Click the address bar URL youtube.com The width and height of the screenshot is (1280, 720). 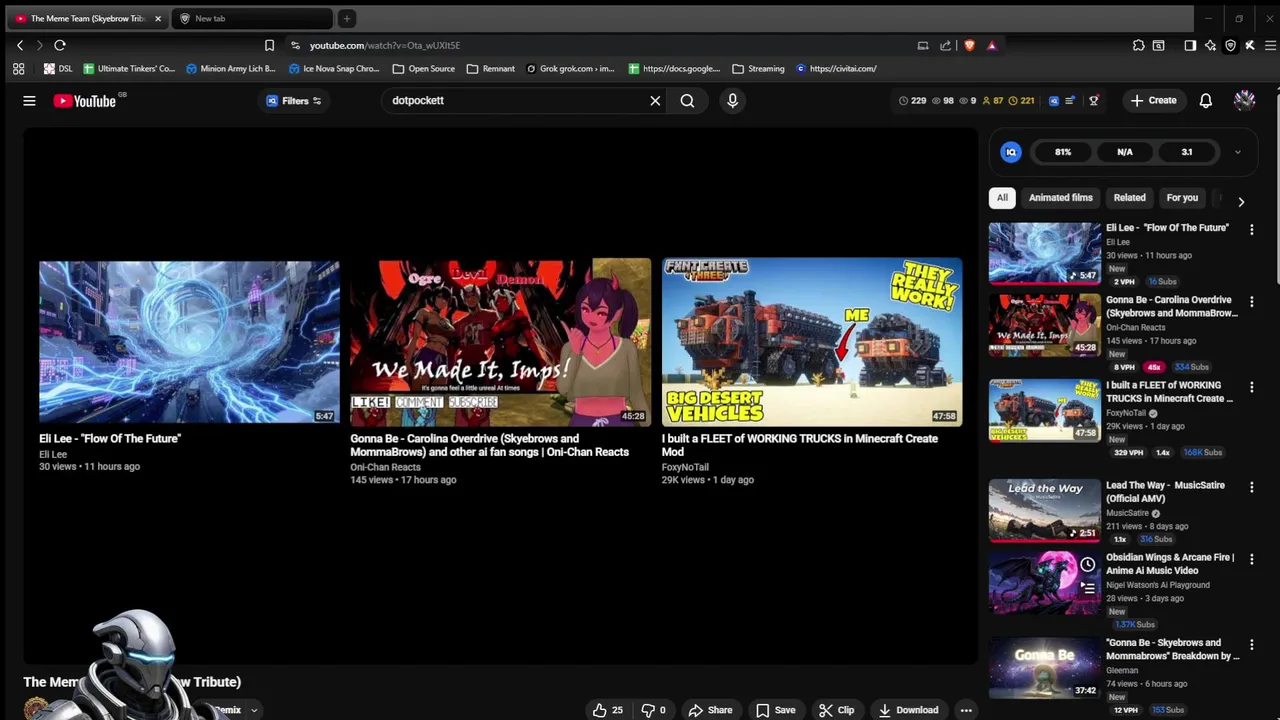pos(385,45)
